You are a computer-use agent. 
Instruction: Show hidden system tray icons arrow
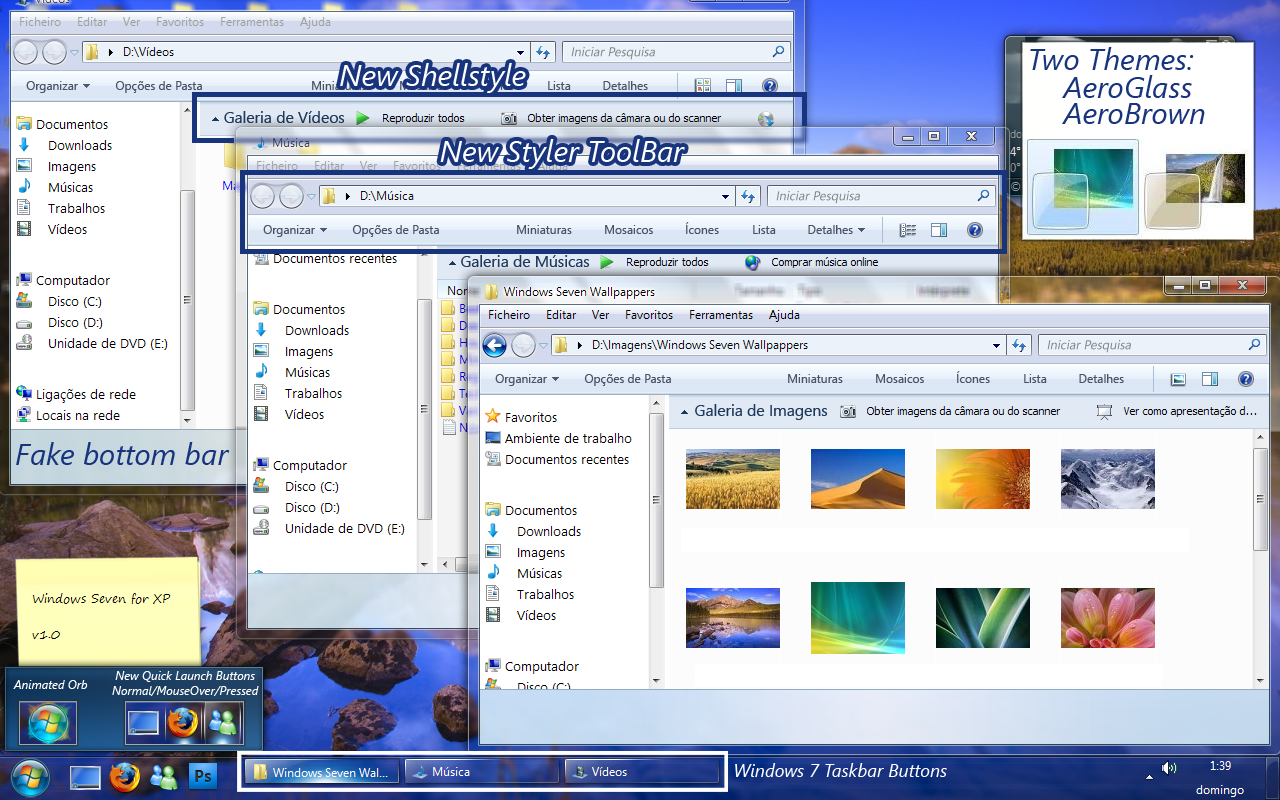[1148, 775]
